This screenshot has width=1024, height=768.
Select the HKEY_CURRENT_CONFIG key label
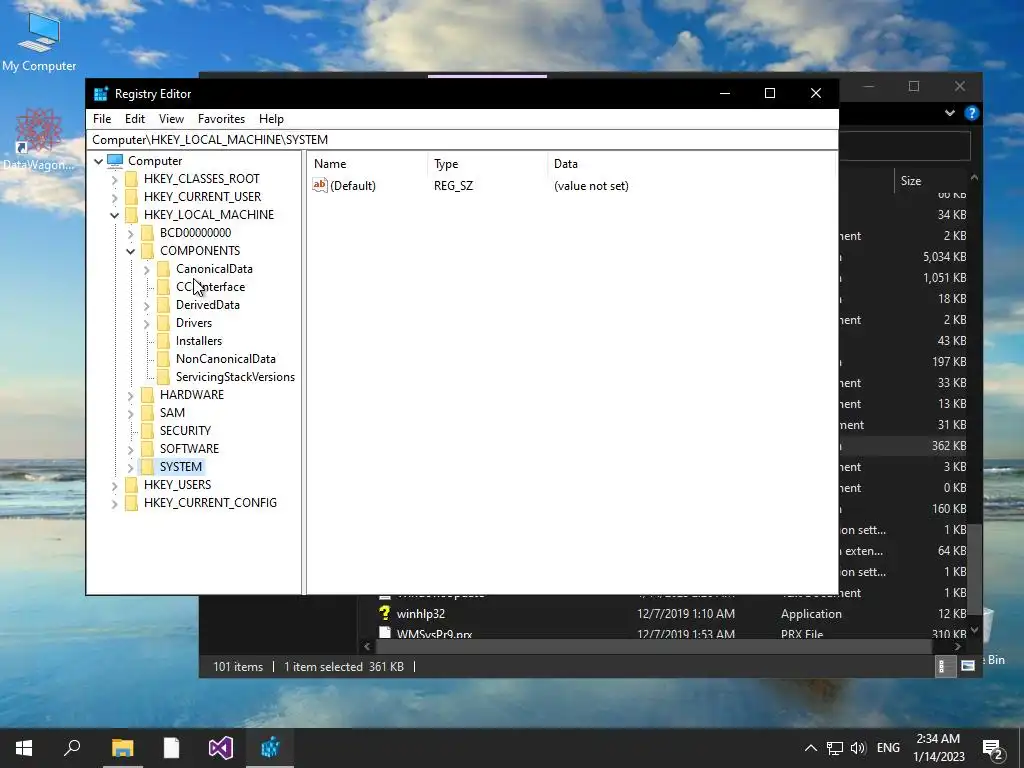tap(210, 503)
